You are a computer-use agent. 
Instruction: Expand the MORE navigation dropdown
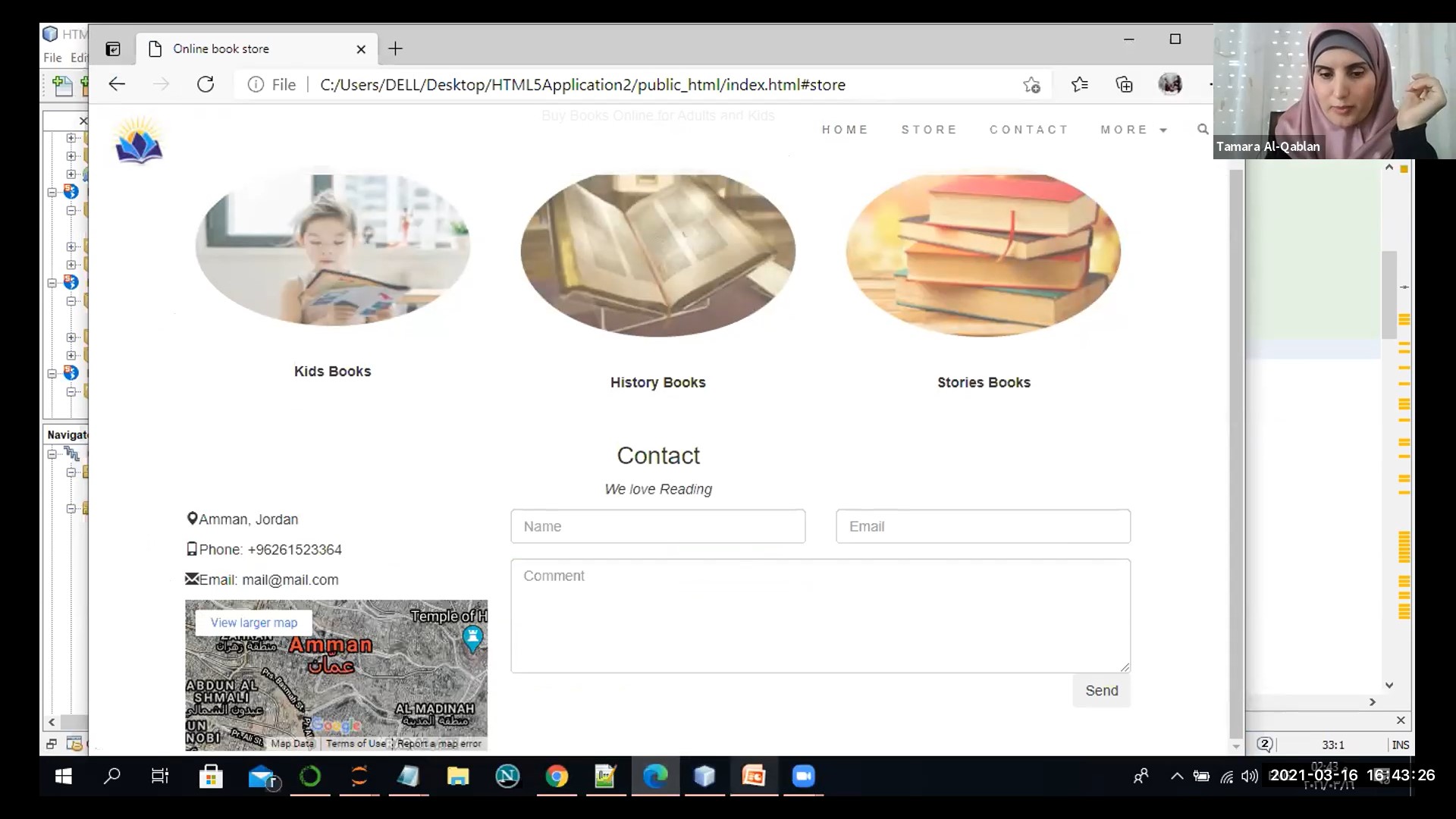[1134, 130]
